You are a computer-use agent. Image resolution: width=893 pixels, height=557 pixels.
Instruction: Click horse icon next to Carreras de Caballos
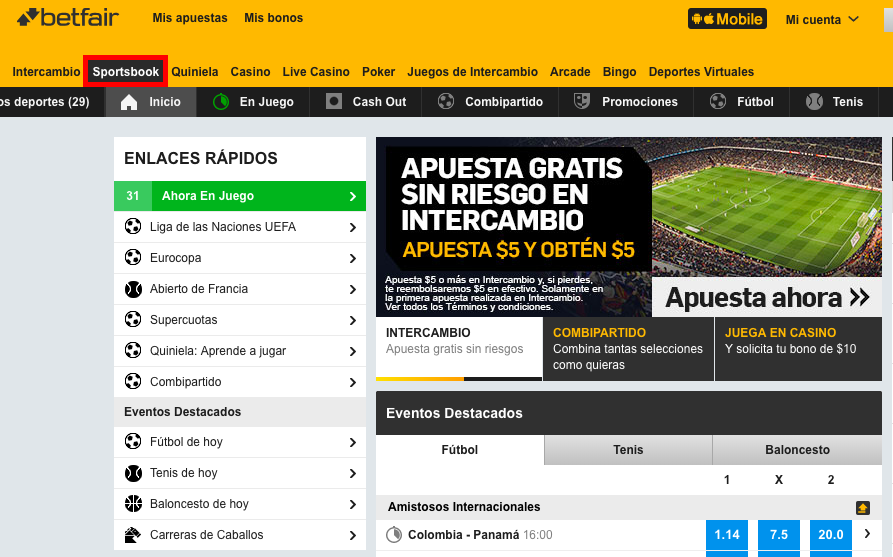point(133,535)
